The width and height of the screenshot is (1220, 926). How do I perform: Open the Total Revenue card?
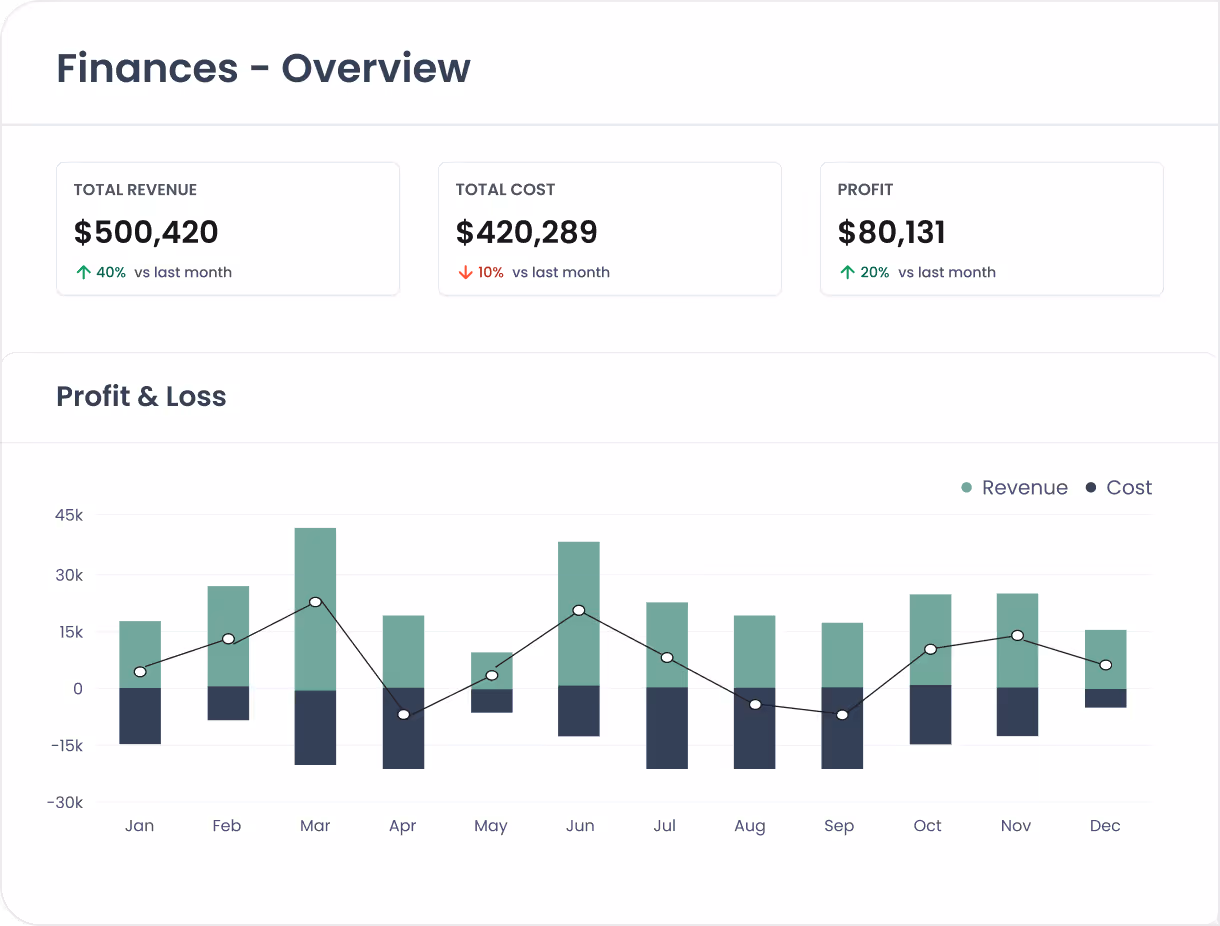(x=227, y=228)
